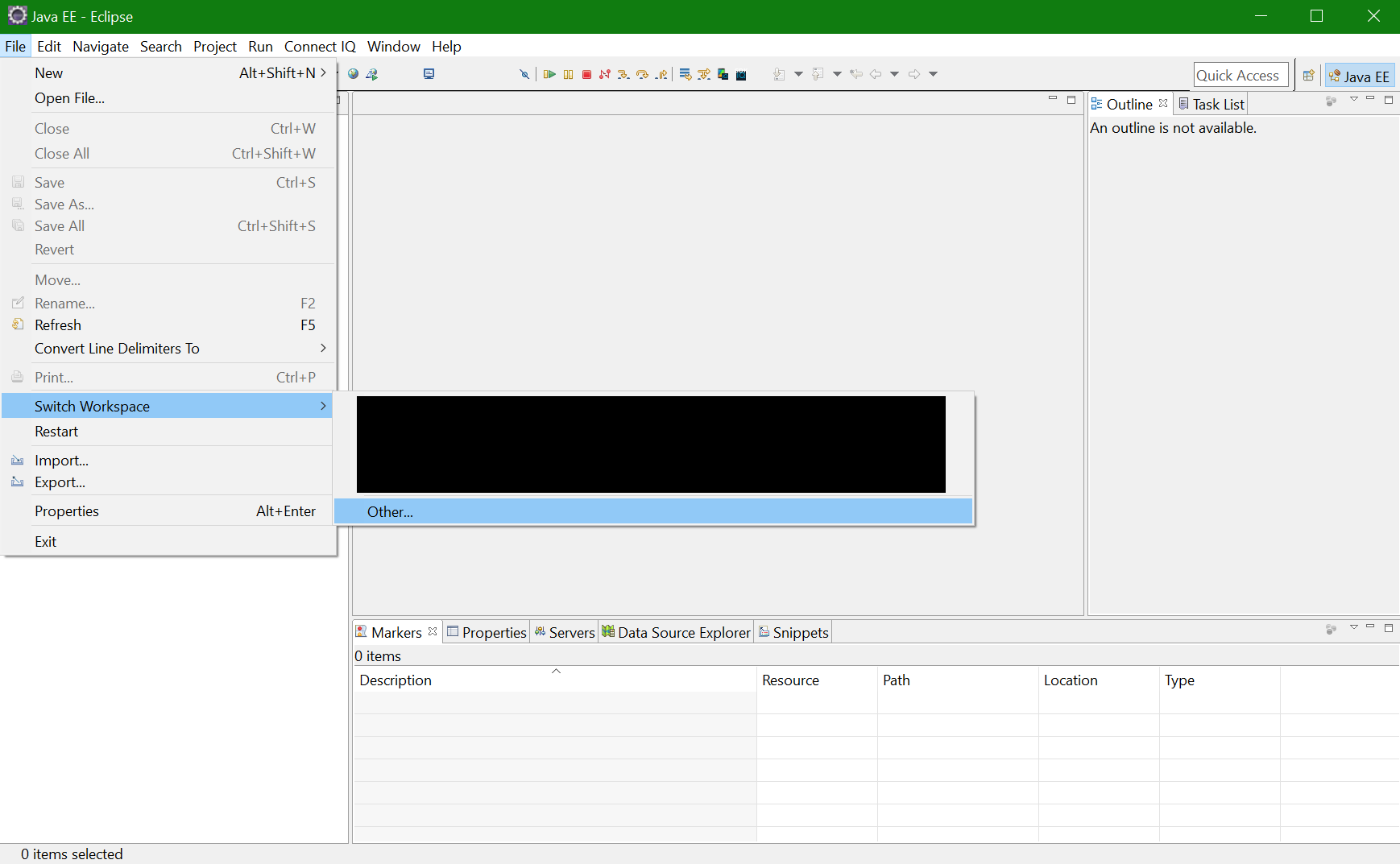The height and width of the screenshot is (864, 1400).
Task: Click the Open Perspective icon
Action: [x=1309, y=75]
